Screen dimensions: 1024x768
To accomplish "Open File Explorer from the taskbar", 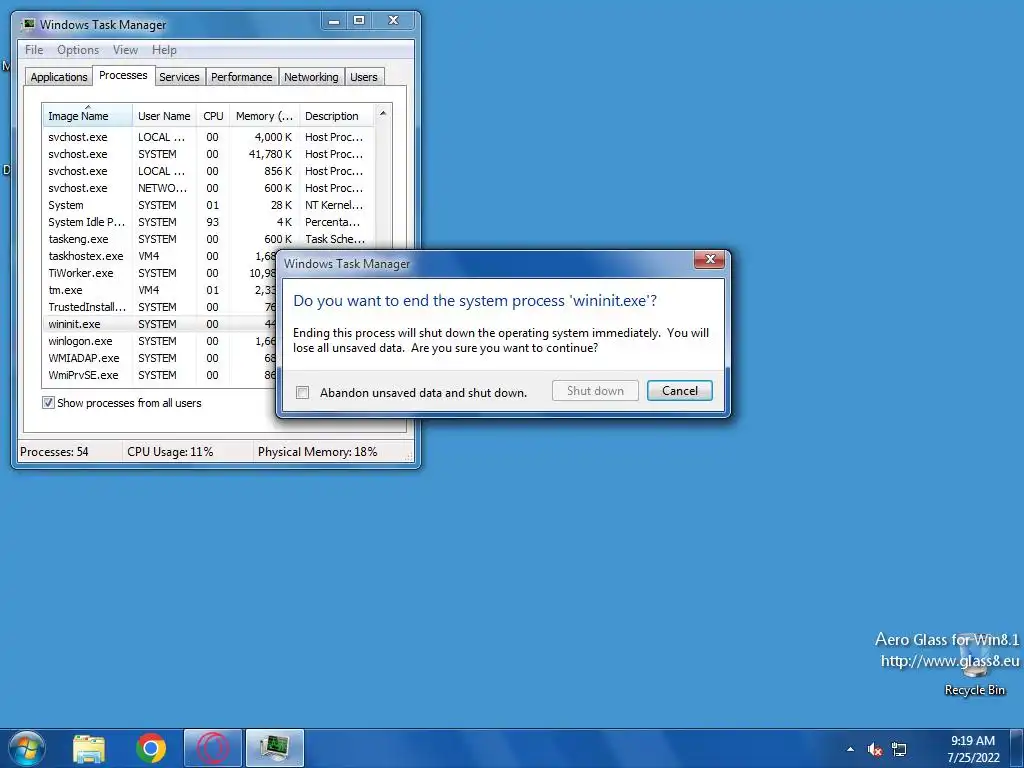I will tap(89, 748).
